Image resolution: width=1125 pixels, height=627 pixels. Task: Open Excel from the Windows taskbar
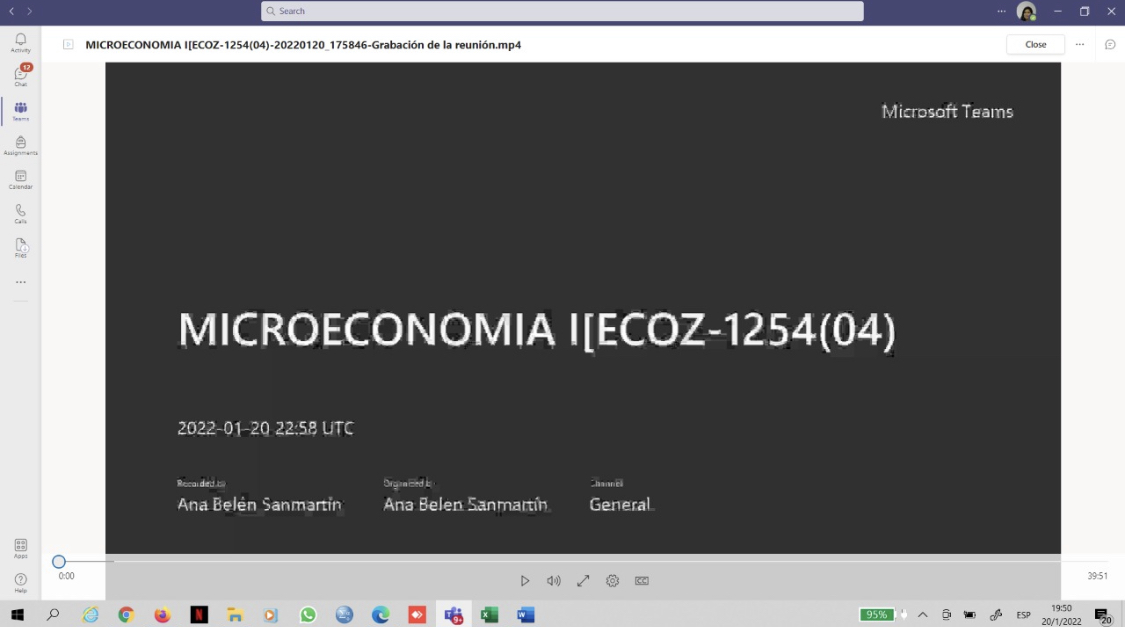(489, 615)
